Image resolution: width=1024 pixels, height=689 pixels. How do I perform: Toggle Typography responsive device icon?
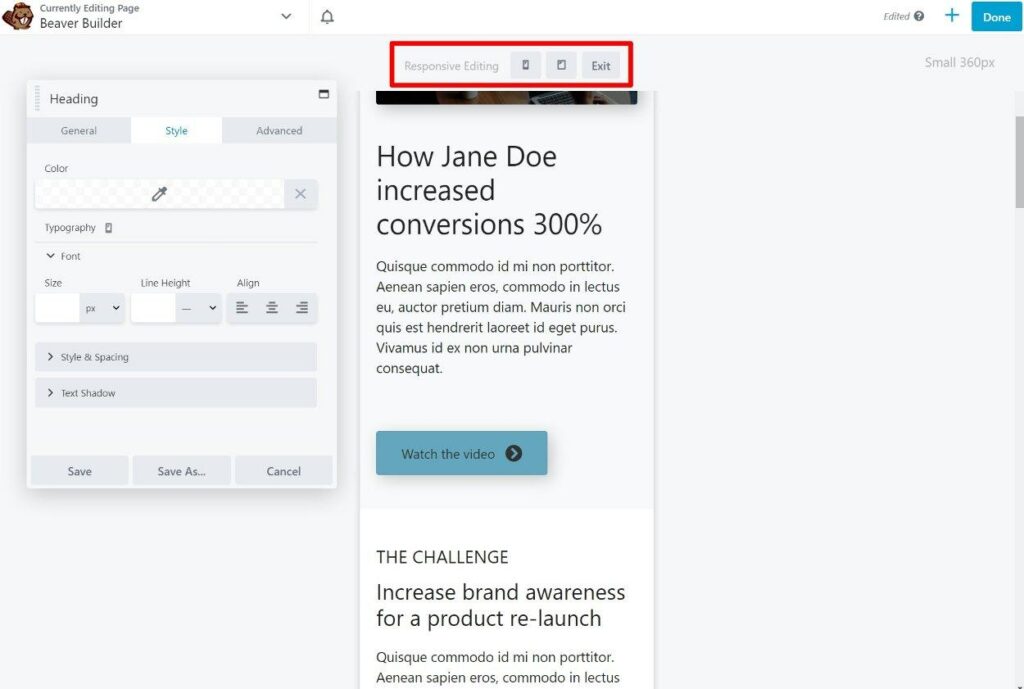(108, 228)
